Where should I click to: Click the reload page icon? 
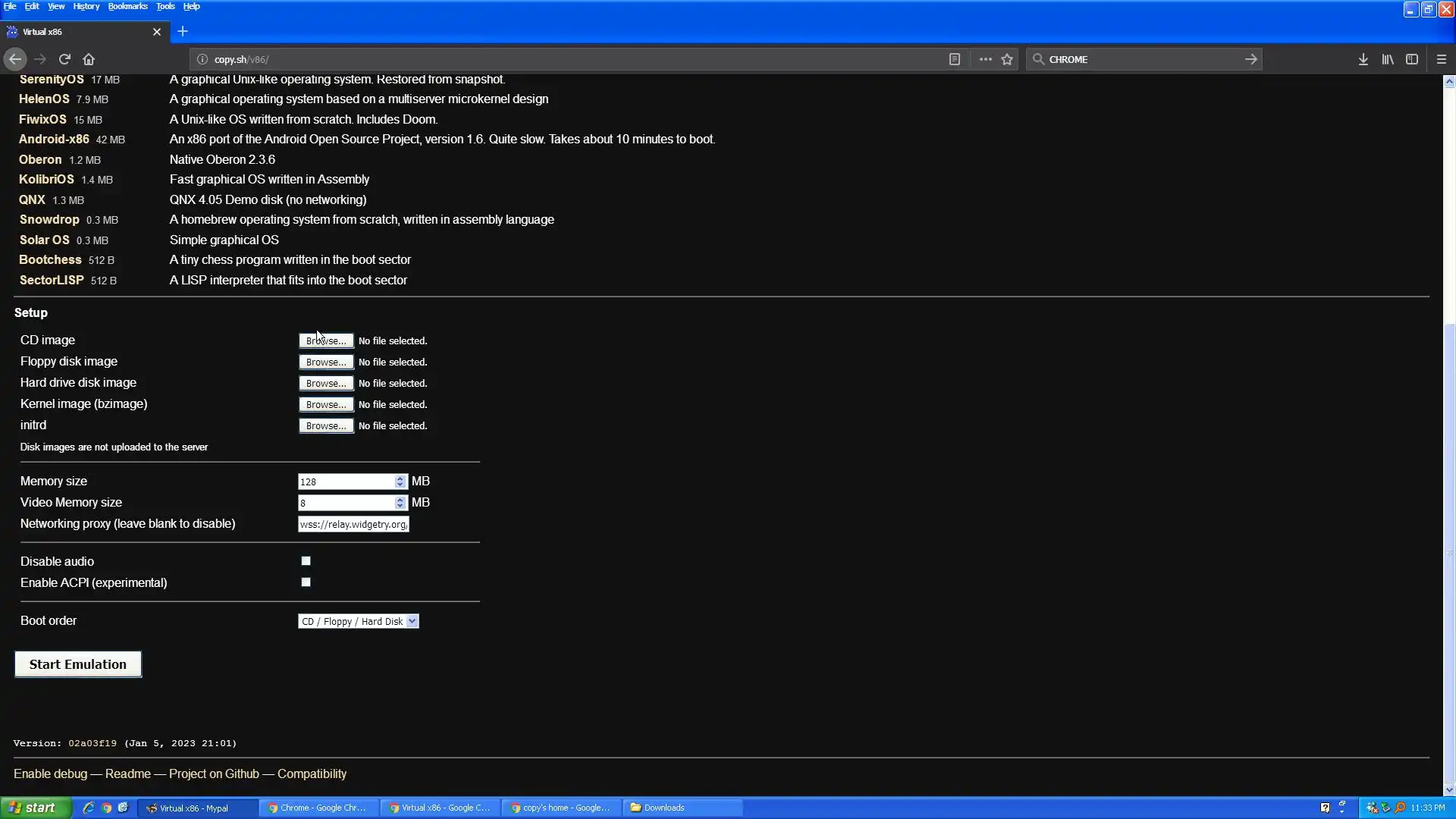click(64, 59)
